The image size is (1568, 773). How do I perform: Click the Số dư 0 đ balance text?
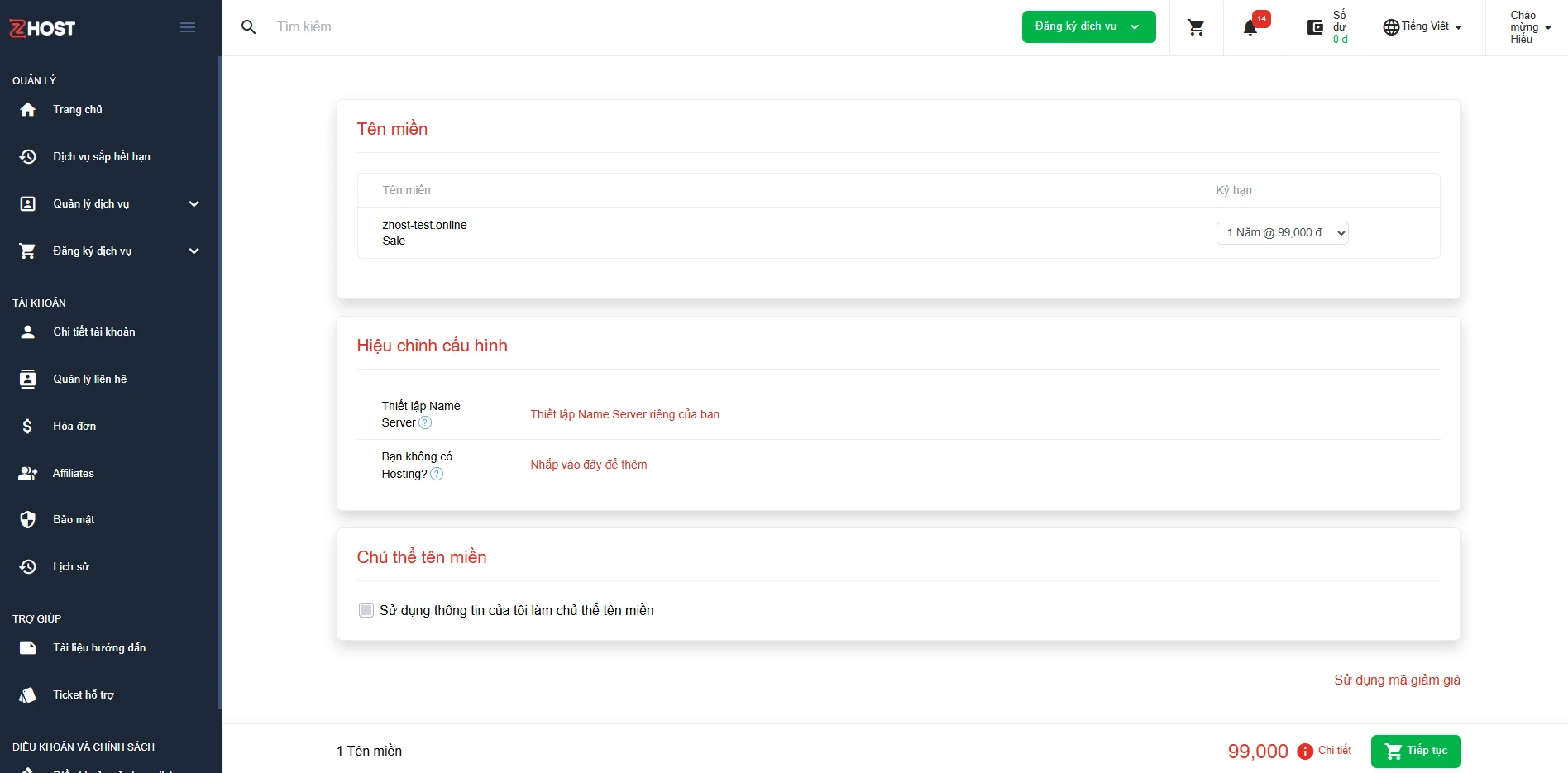coord(1340,27)
